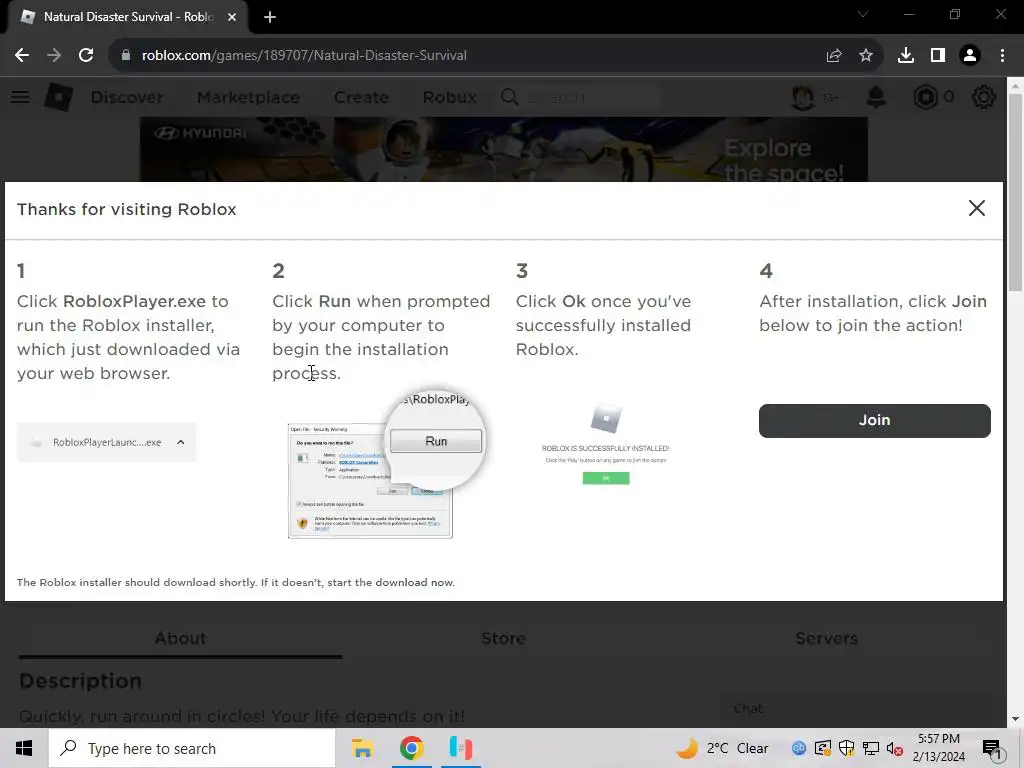Switch to the About tab
Screen dimensions: 1024x768
[x=180, y=638]
